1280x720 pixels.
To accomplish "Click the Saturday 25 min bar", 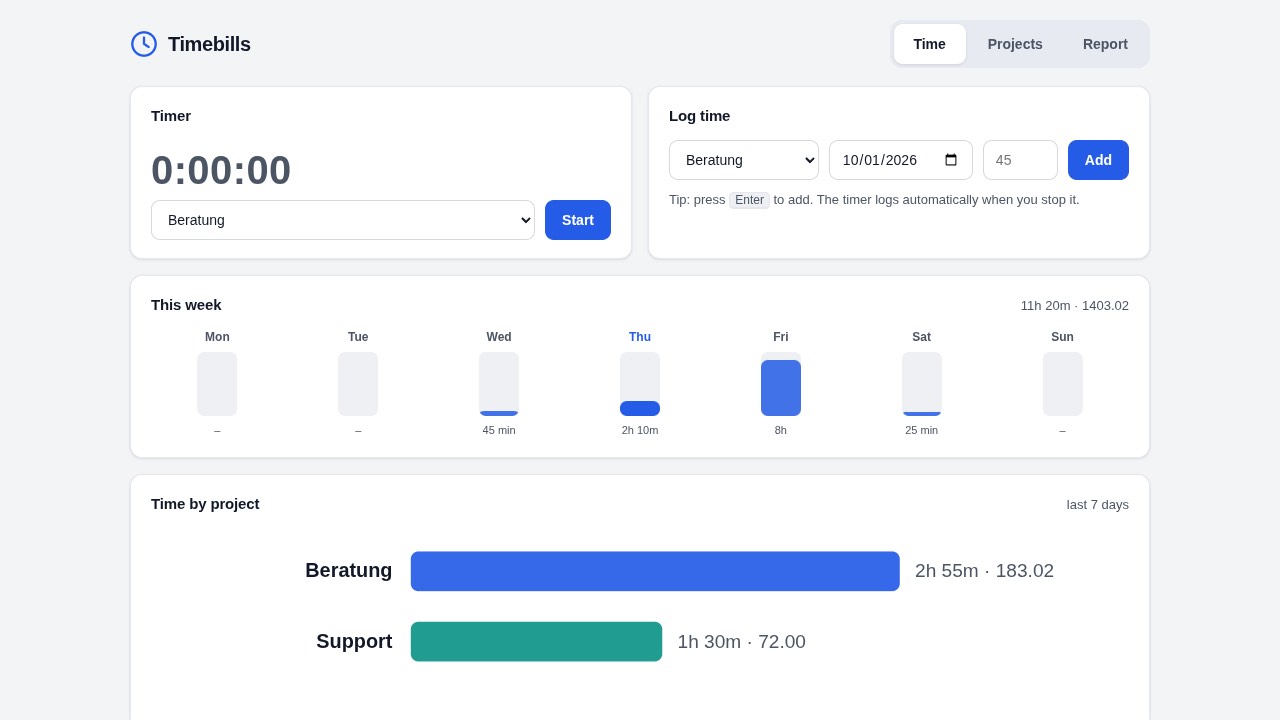I will tap(922, 414).
